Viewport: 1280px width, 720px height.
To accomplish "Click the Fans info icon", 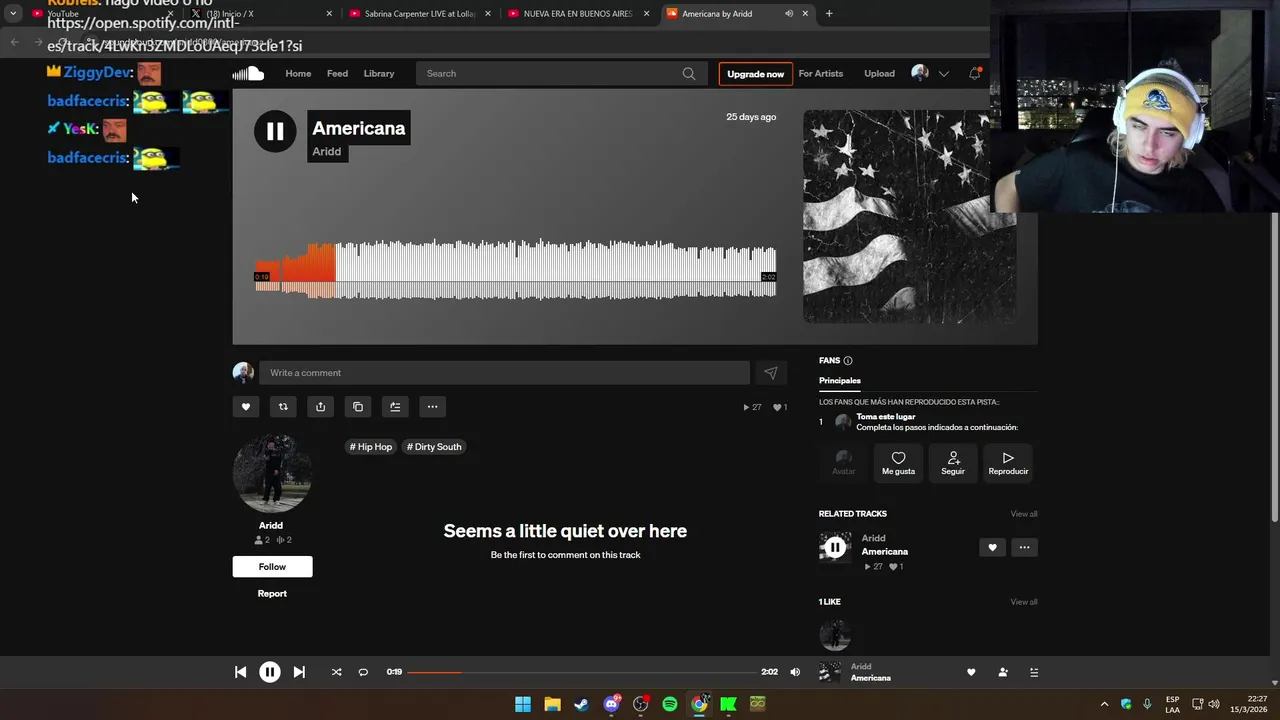I will 848,361.
